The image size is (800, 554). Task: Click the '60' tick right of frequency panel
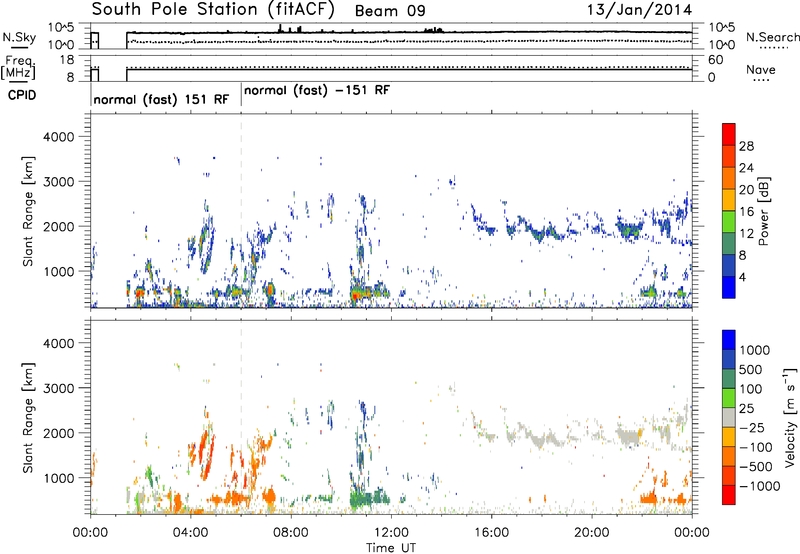pyautogui.click(x=715, y=60)
